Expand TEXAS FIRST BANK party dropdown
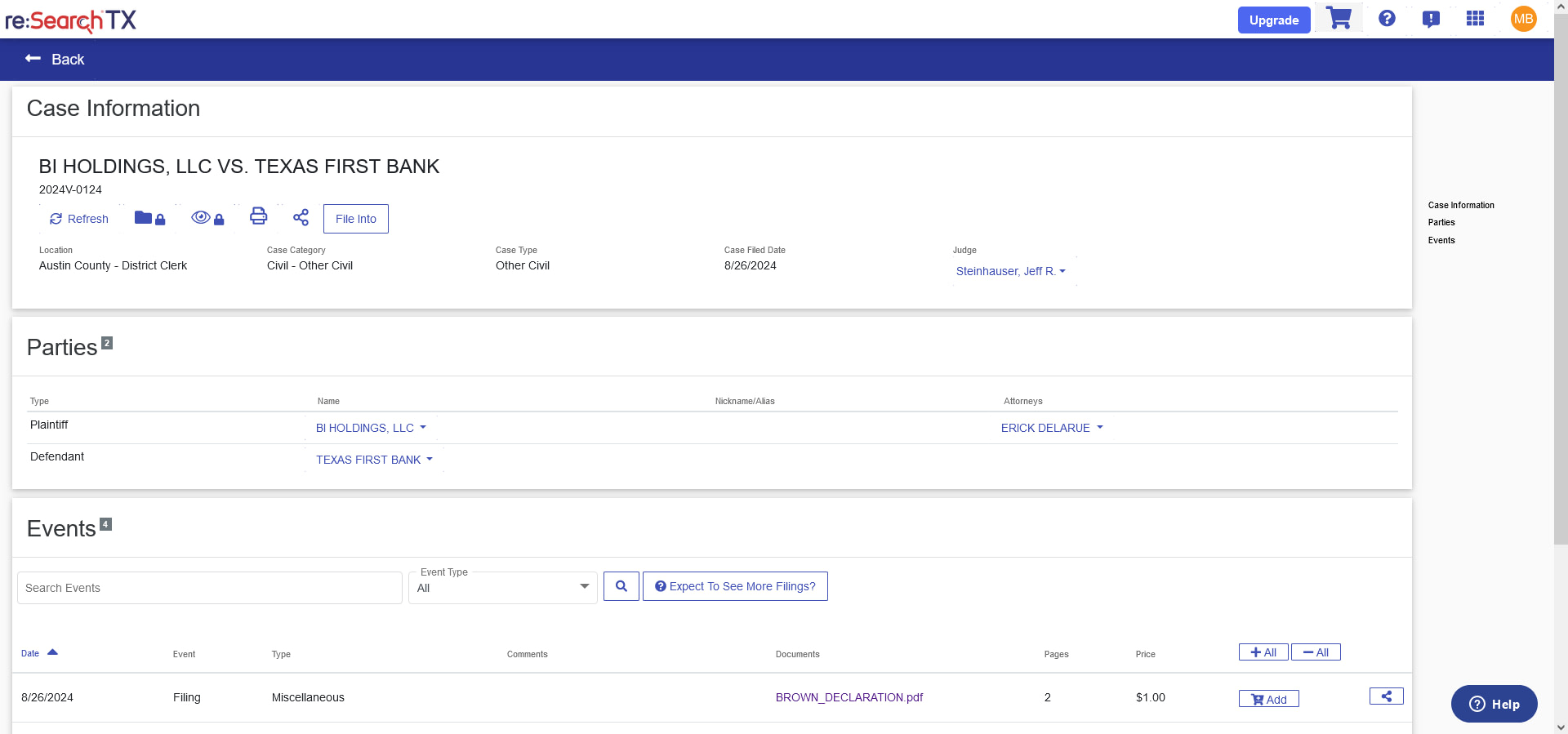Viewport: 1568px width, 734px height. click(375, 460)
